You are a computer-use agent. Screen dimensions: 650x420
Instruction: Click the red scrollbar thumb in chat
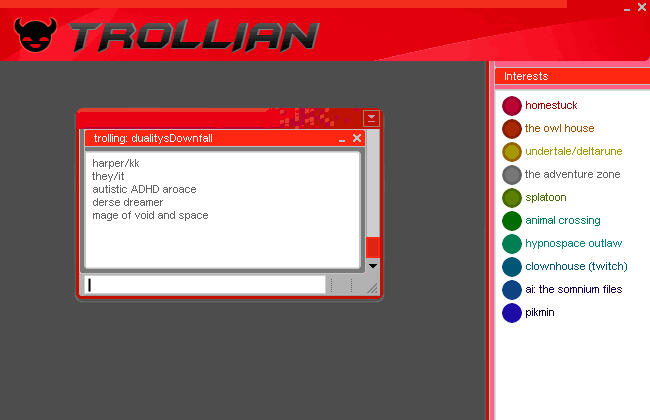tap(373, 247)
